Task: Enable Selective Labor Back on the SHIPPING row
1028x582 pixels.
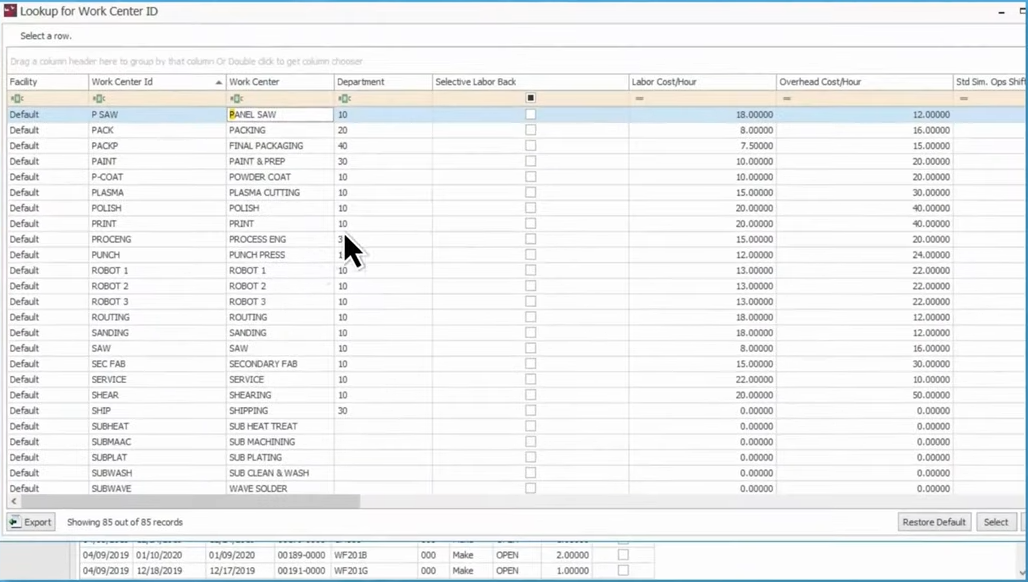Action: click(x=530, y=410)
